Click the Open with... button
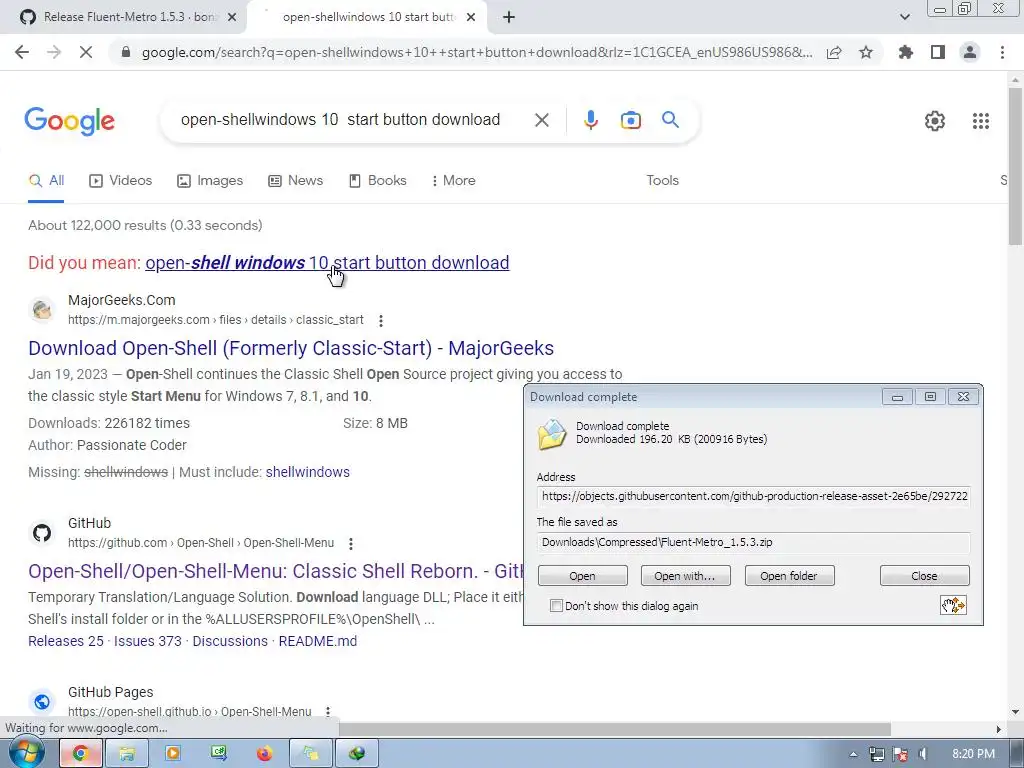Viewport: 1024px width, 768px height. coord(685,576)
